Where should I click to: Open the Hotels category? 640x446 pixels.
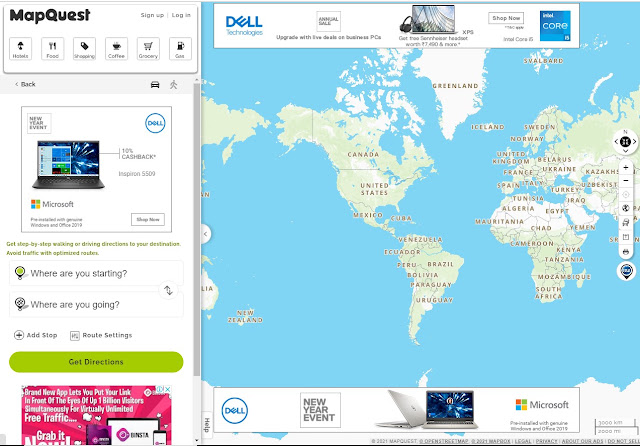(x=20, y=49)
